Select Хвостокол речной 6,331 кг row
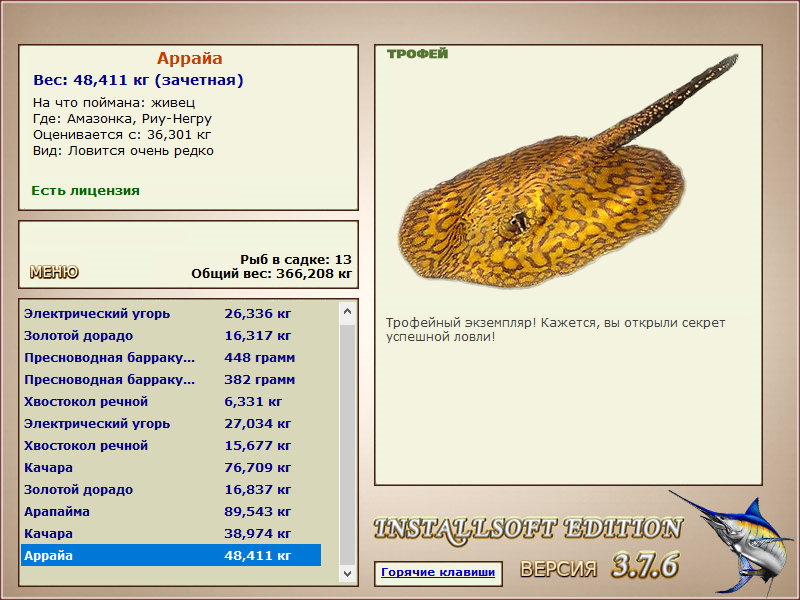 (x=171, y=401)
